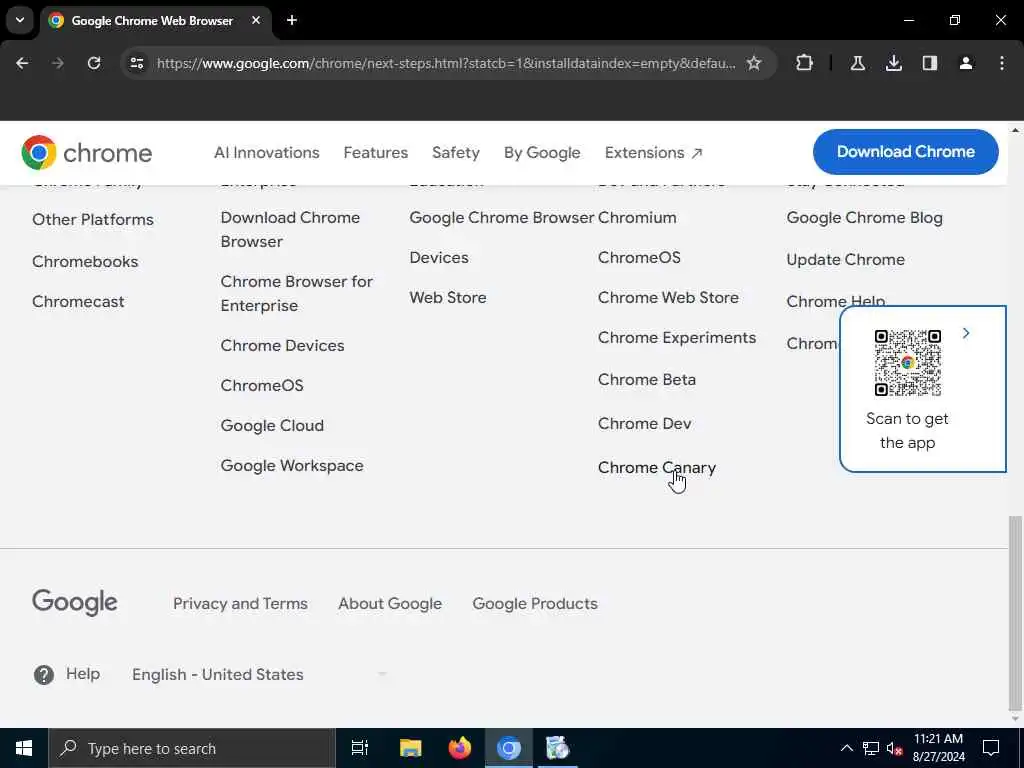This screenshot has height=768, width=1024.
Task: Open the notification center icon
Action: coord(991,748)
